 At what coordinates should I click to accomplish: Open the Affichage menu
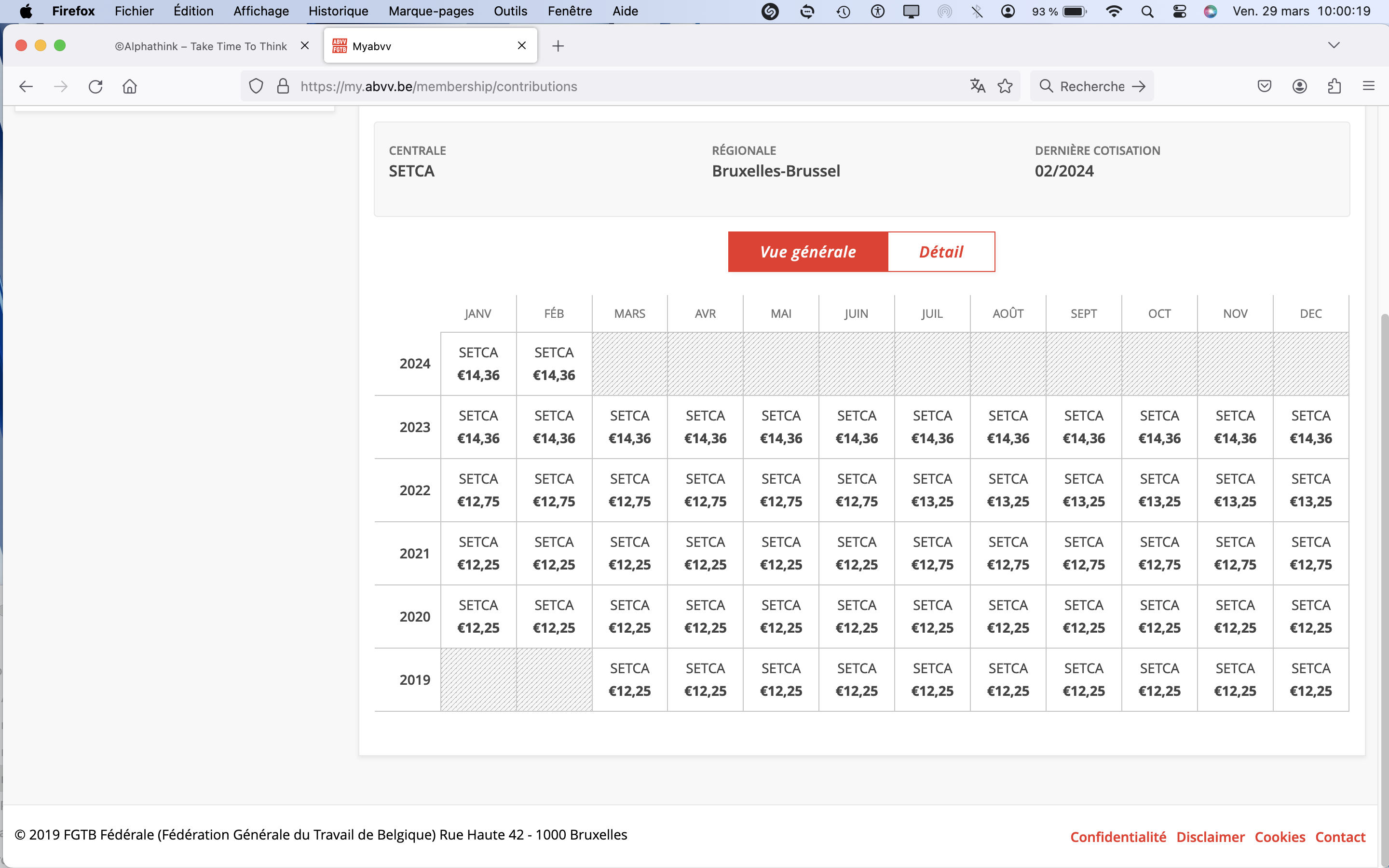click(261, 11)
